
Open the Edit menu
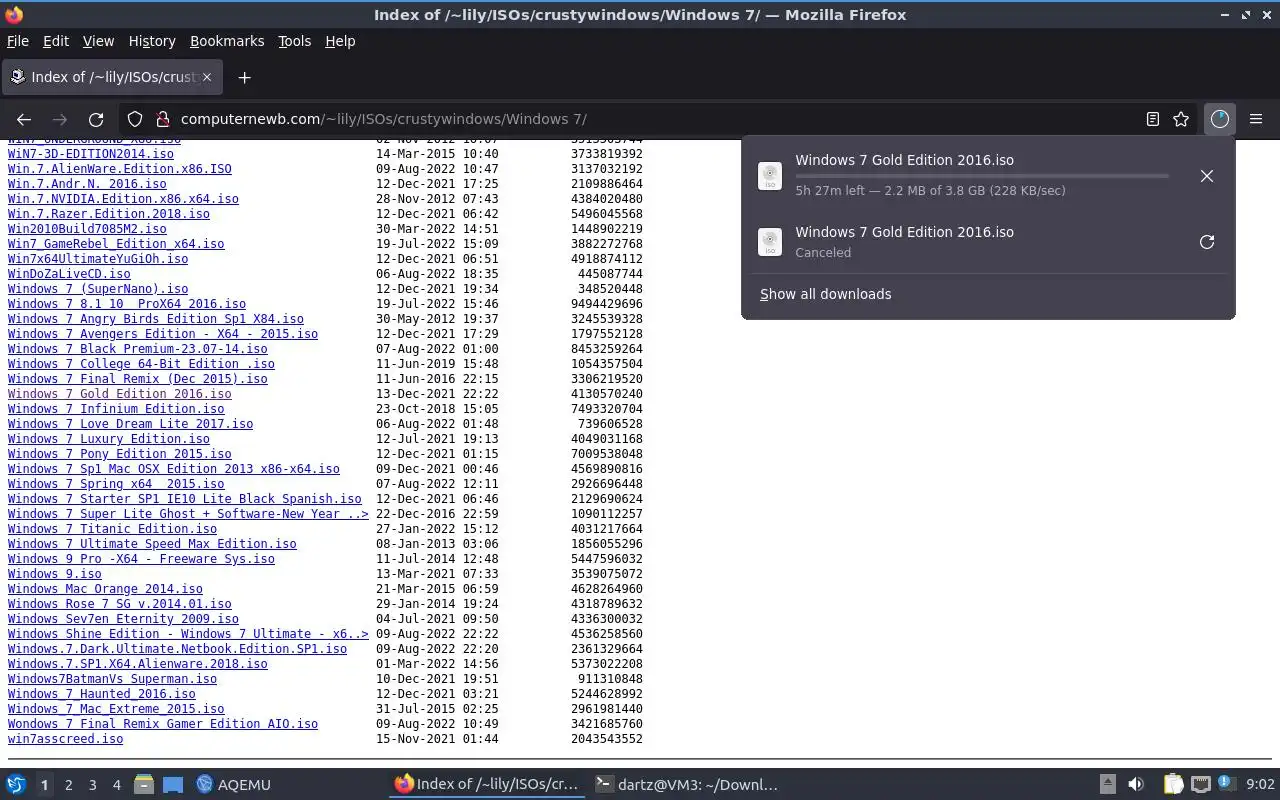click(56, 41)
